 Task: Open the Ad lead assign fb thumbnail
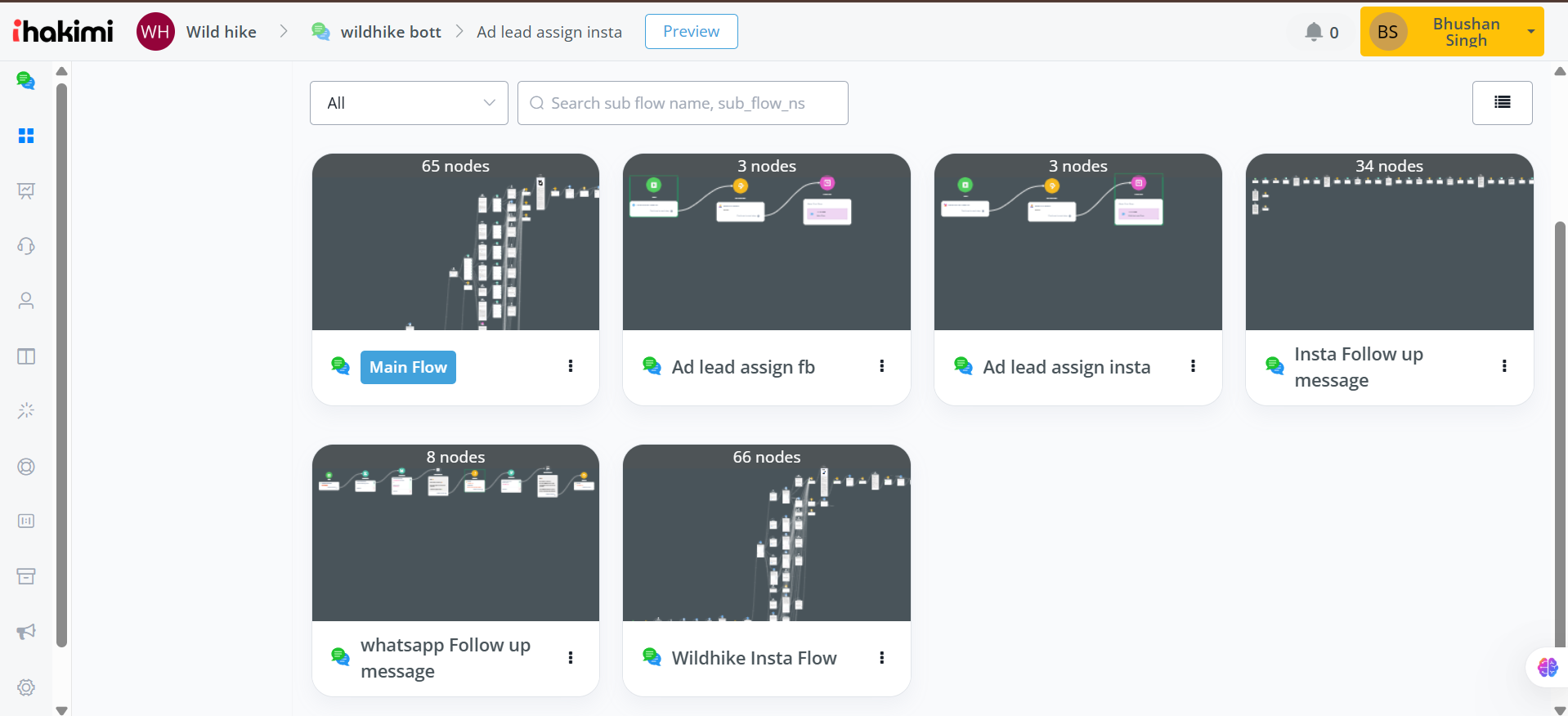tap(767, 242)
